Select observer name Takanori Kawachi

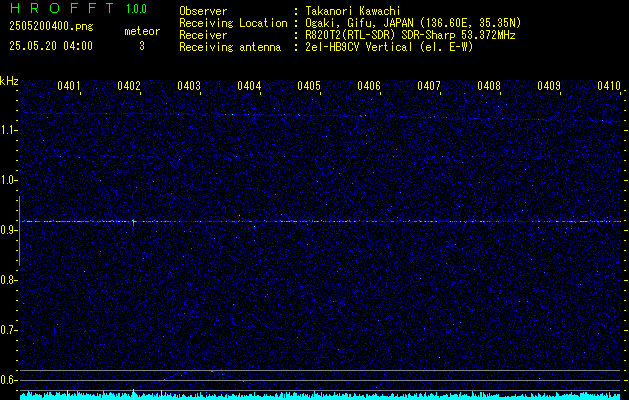(353, 11)
